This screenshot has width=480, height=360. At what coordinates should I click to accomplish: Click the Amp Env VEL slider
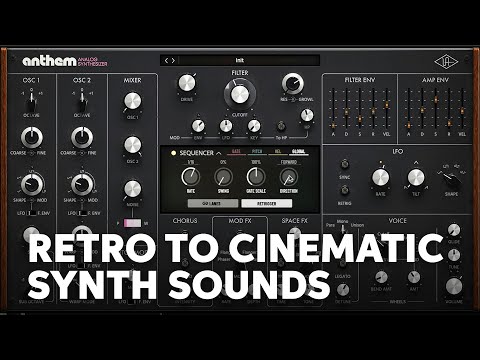(x=462, y=110)
